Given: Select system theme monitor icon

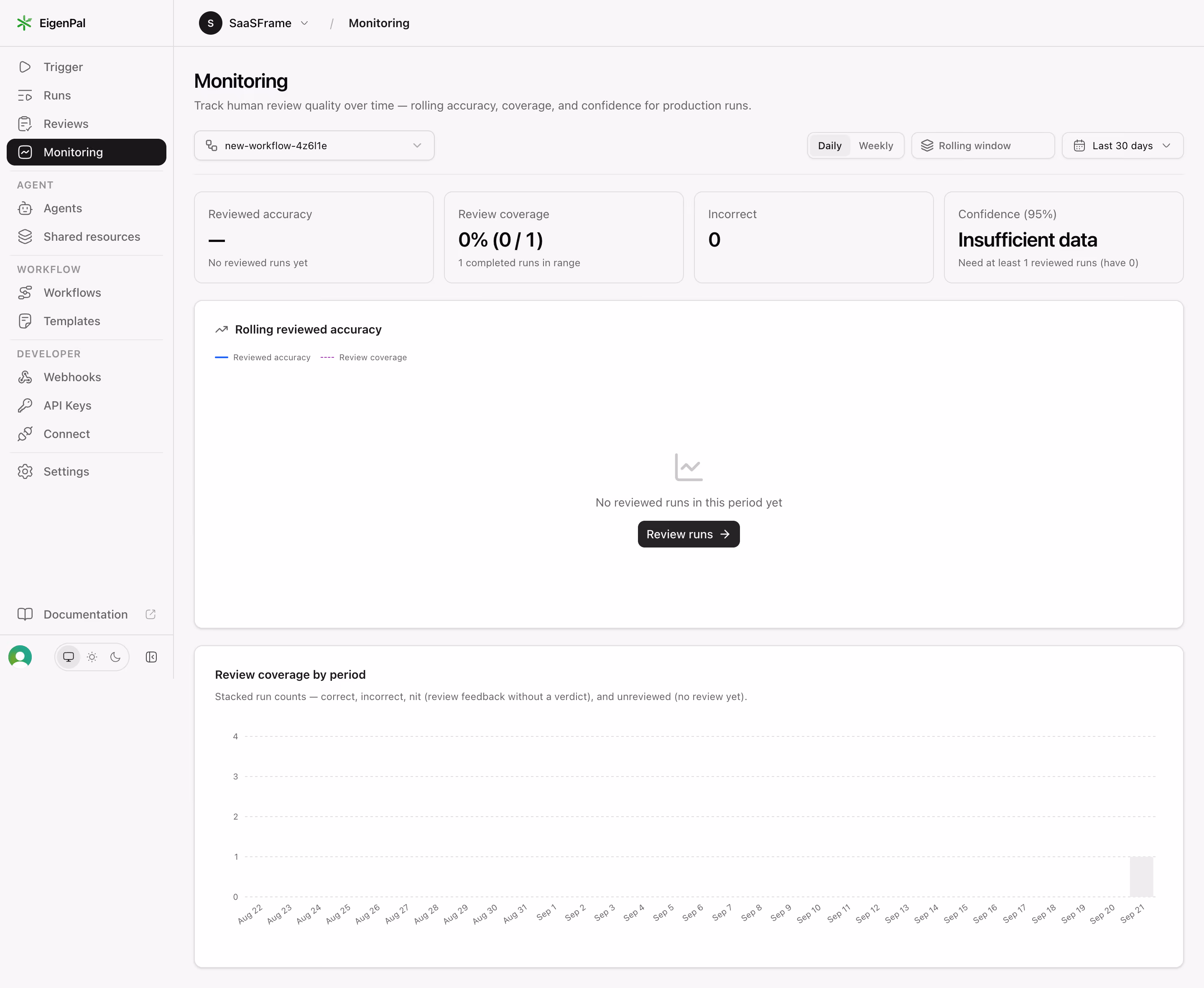Looking at the screenshot, I should coord(68,657).
